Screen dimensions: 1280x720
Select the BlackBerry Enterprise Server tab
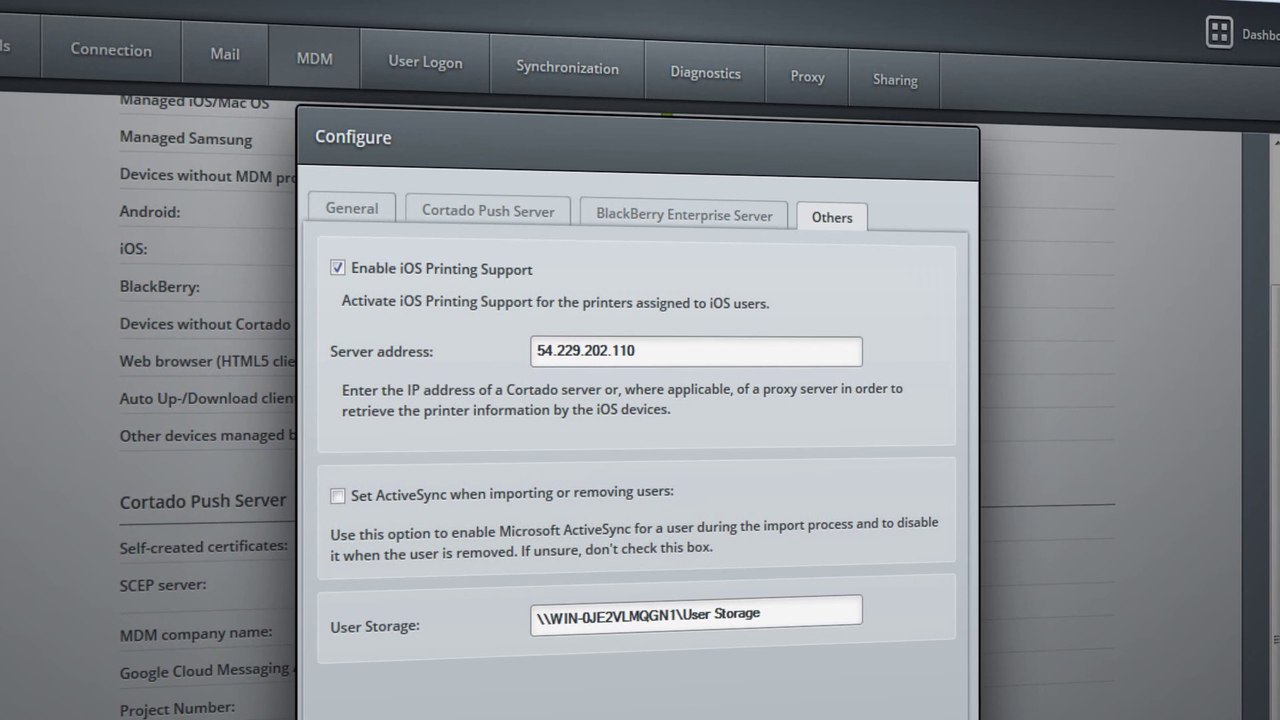[684, 214]
